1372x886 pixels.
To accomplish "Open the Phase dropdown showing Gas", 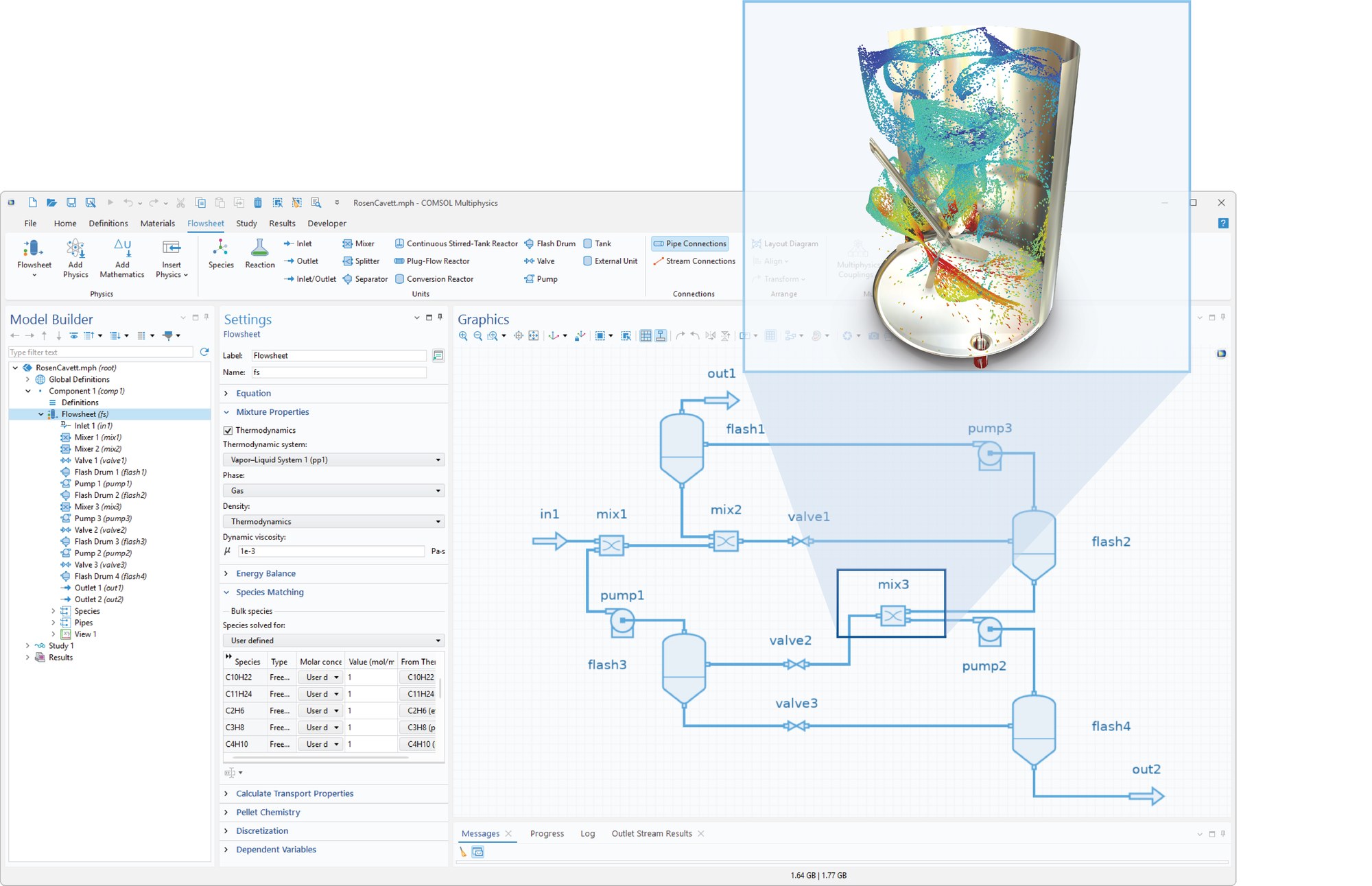I will 333,491.
